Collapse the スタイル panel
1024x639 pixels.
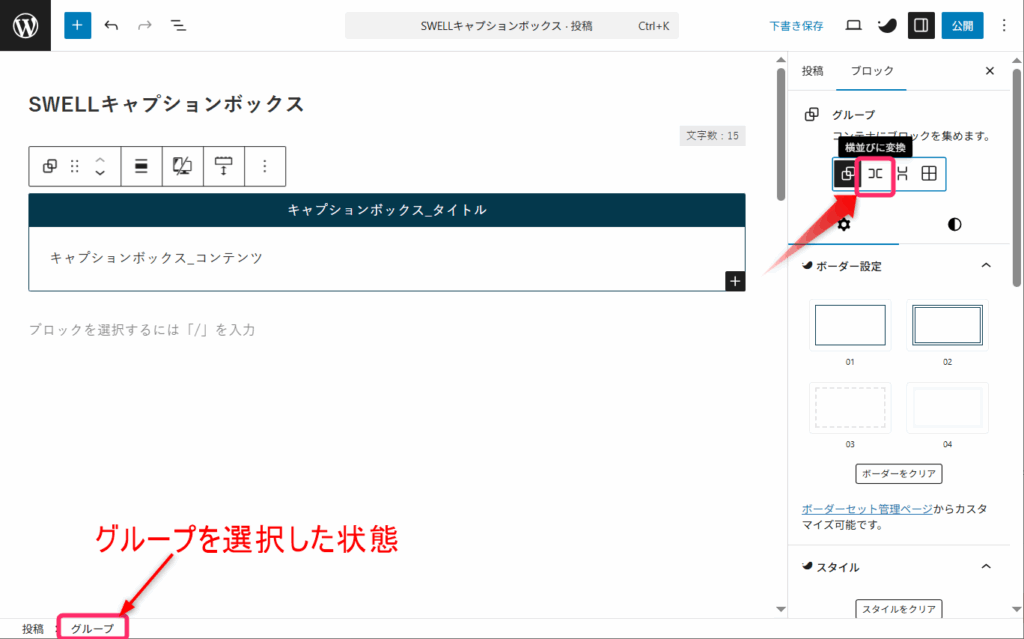click(x=985, y=566)
